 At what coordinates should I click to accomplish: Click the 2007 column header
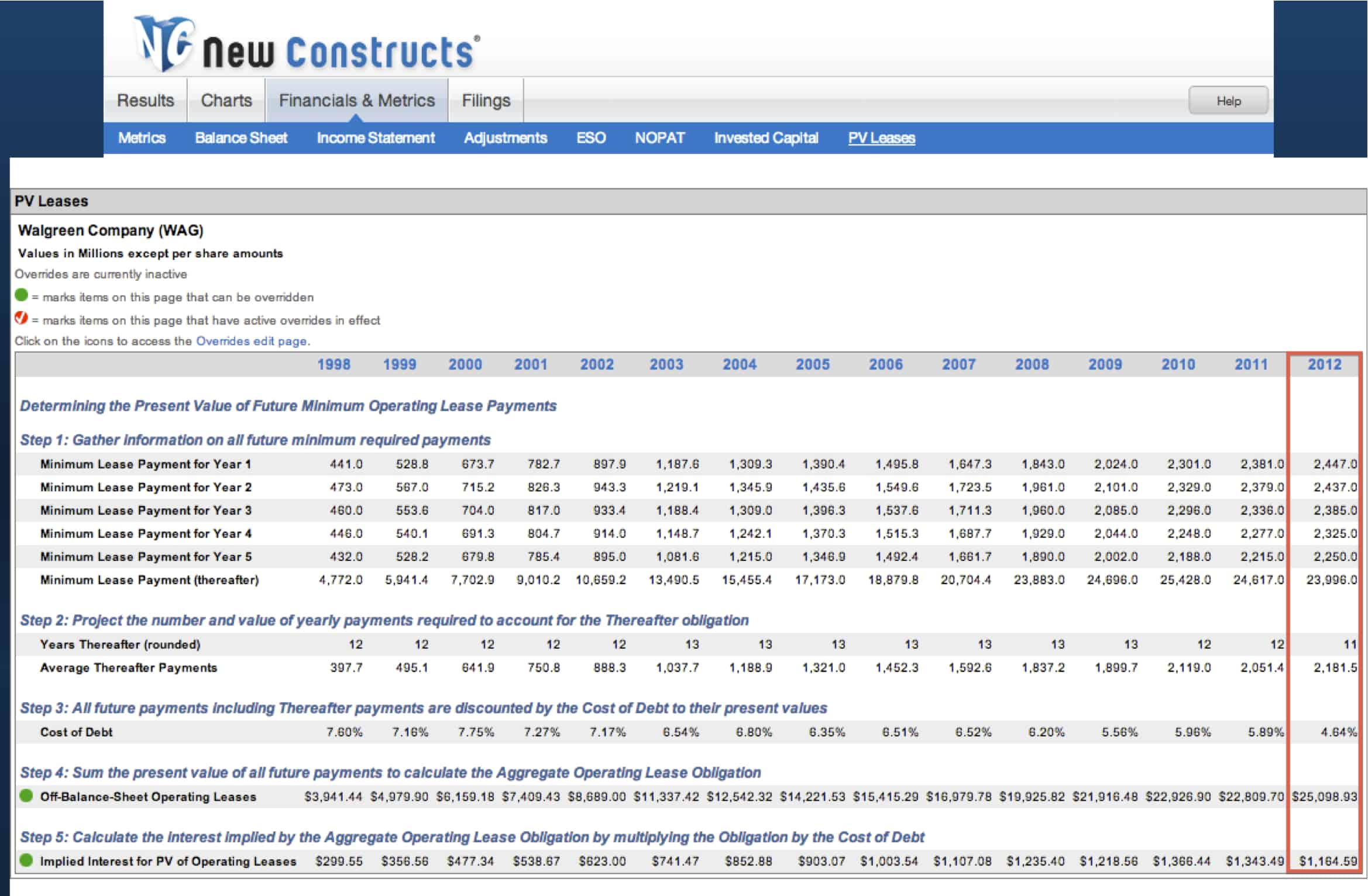click(959, 364)
